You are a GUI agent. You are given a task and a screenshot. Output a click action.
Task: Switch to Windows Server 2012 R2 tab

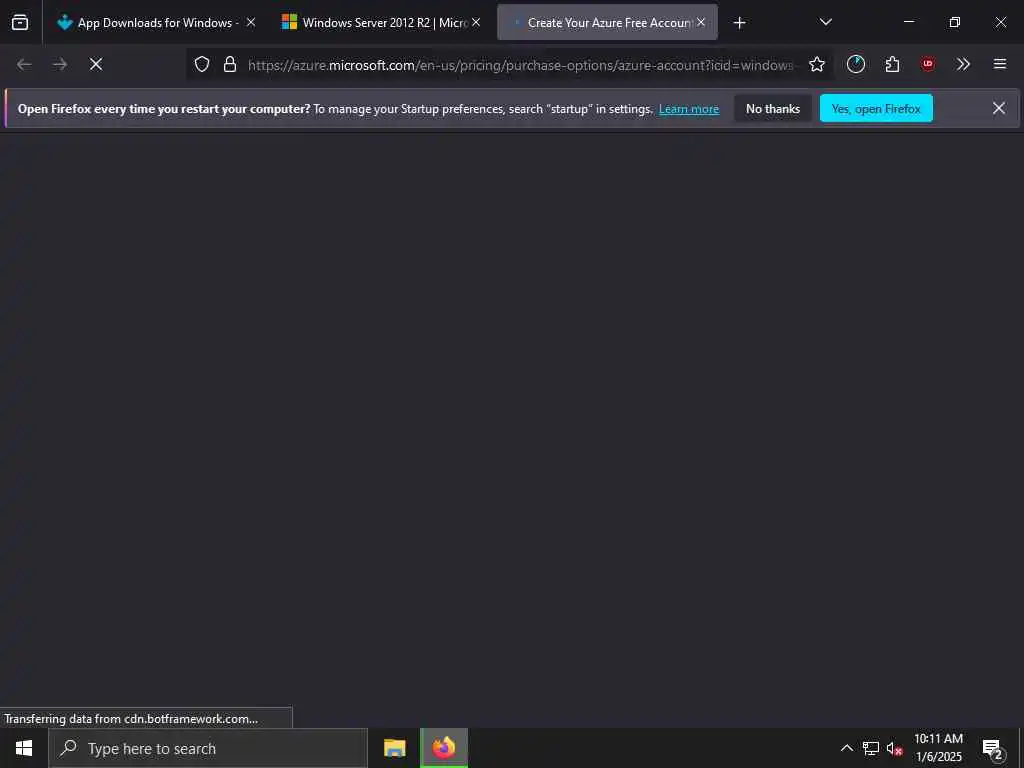[x=382, y=22]
